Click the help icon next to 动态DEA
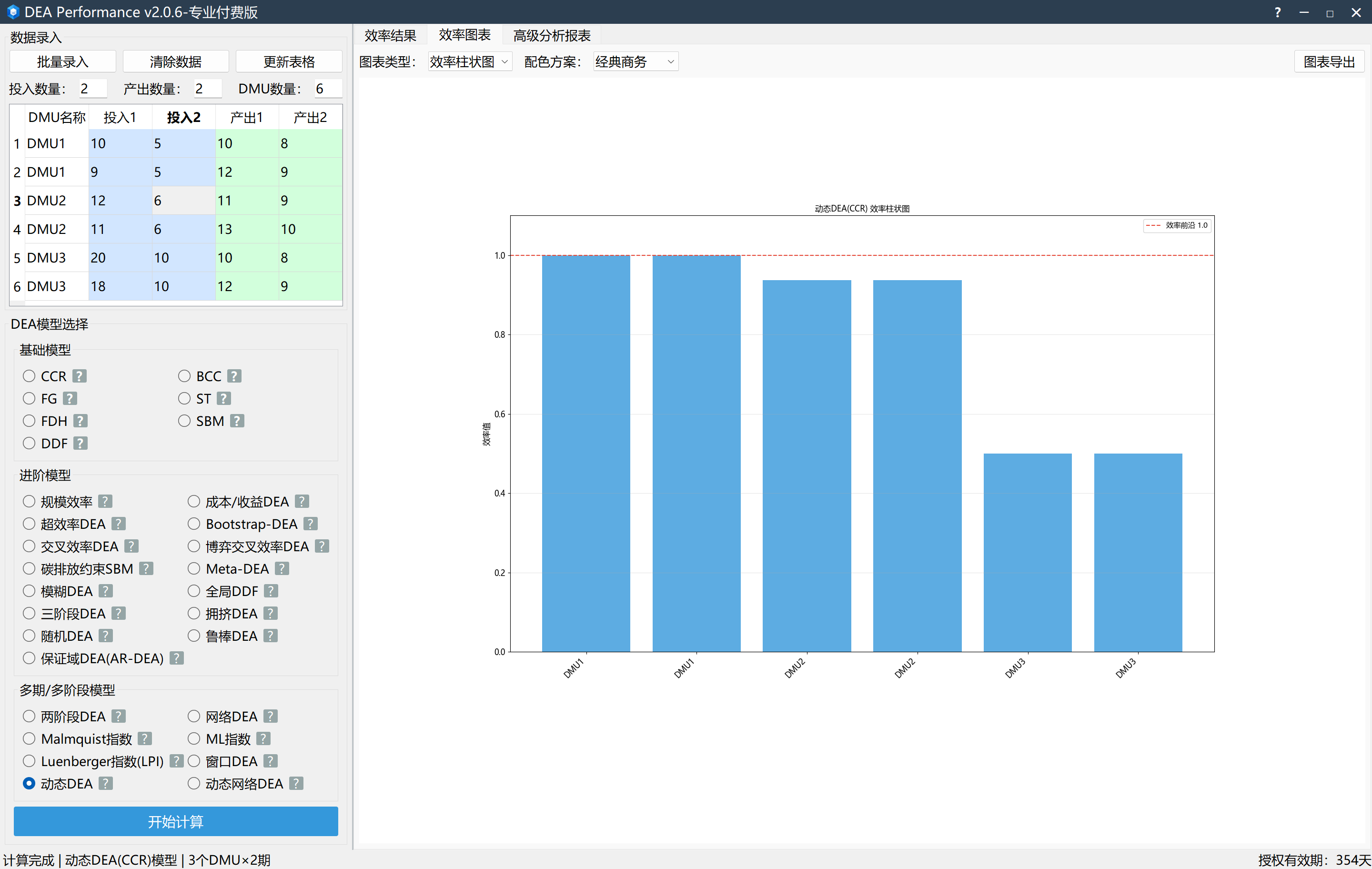Screen dimensions: 1372x869 click(x=105, y=784)
